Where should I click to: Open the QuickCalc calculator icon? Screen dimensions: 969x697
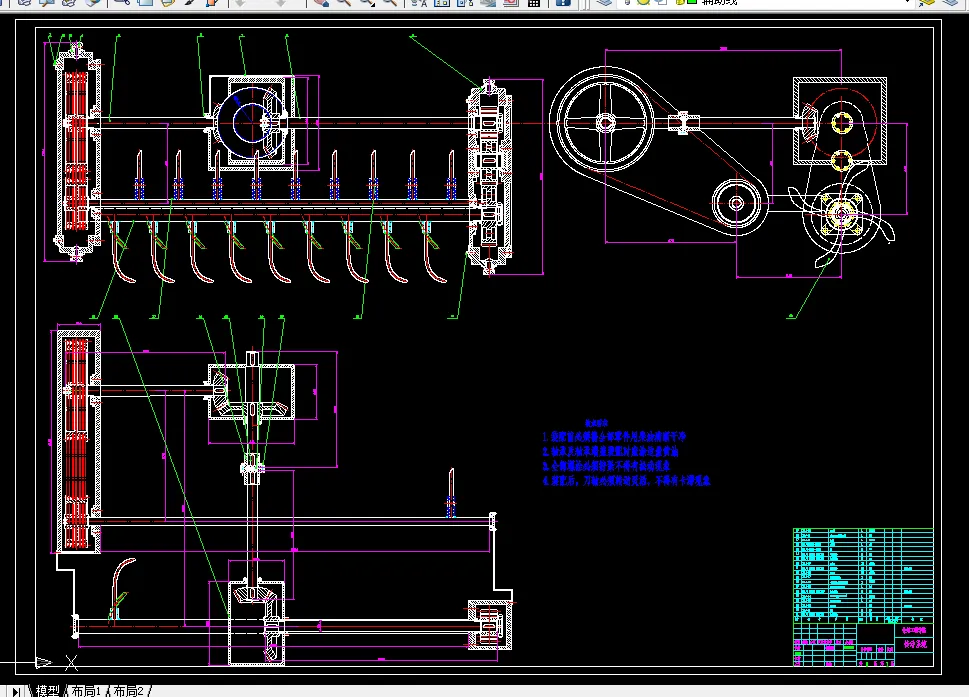coord(534,2)
